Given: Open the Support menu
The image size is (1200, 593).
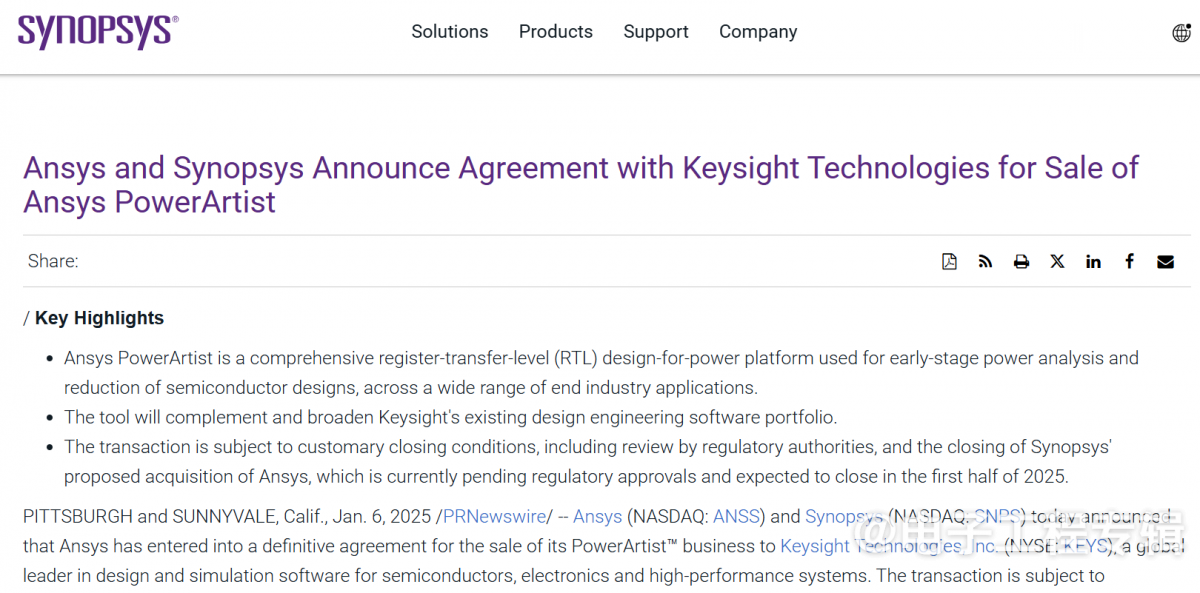Looking at the screenshot, I should point(656,32).
